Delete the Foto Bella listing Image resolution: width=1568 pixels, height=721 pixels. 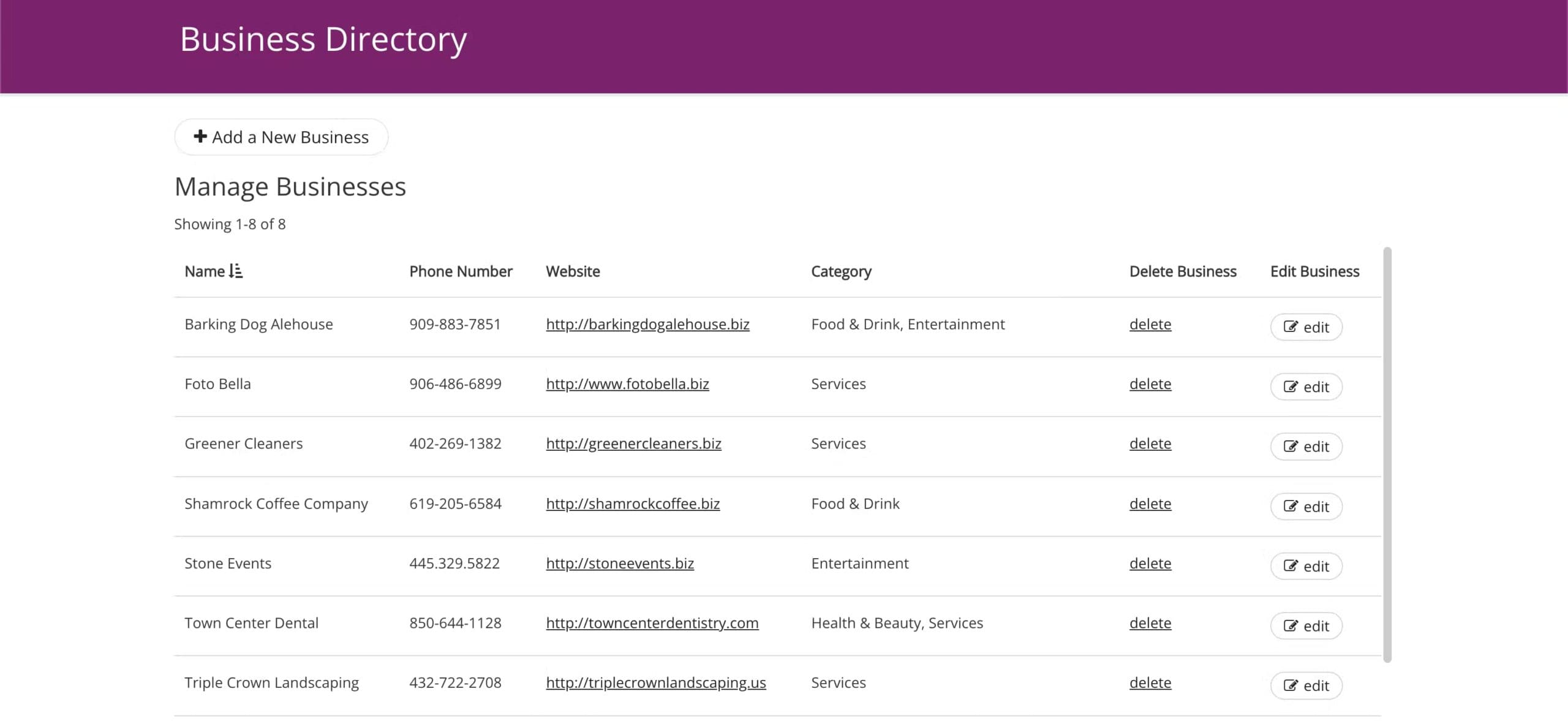1150,384
